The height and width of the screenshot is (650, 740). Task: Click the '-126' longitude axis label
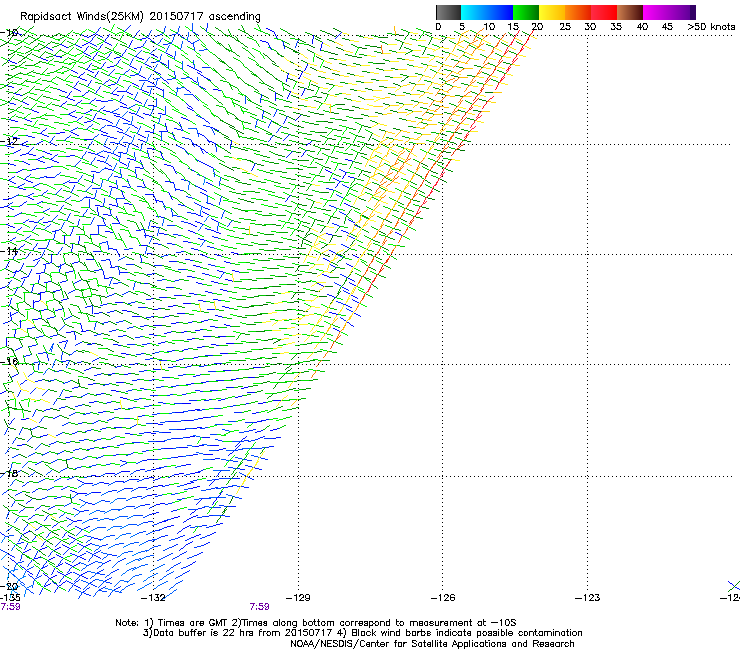click(443, 598)
